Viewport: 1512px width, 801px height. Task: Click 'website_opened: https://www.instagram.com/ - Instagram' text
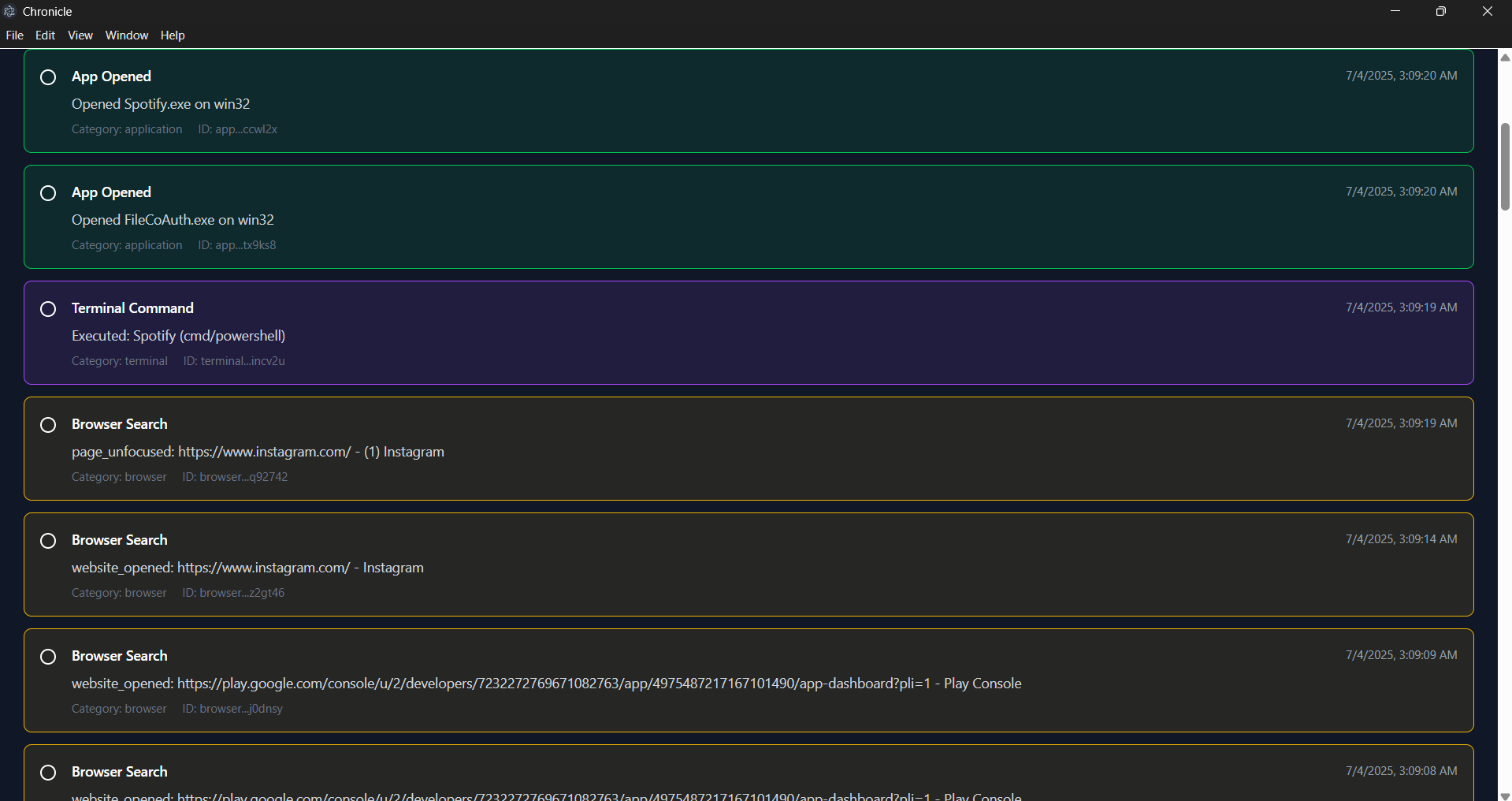tap(247, 568)
